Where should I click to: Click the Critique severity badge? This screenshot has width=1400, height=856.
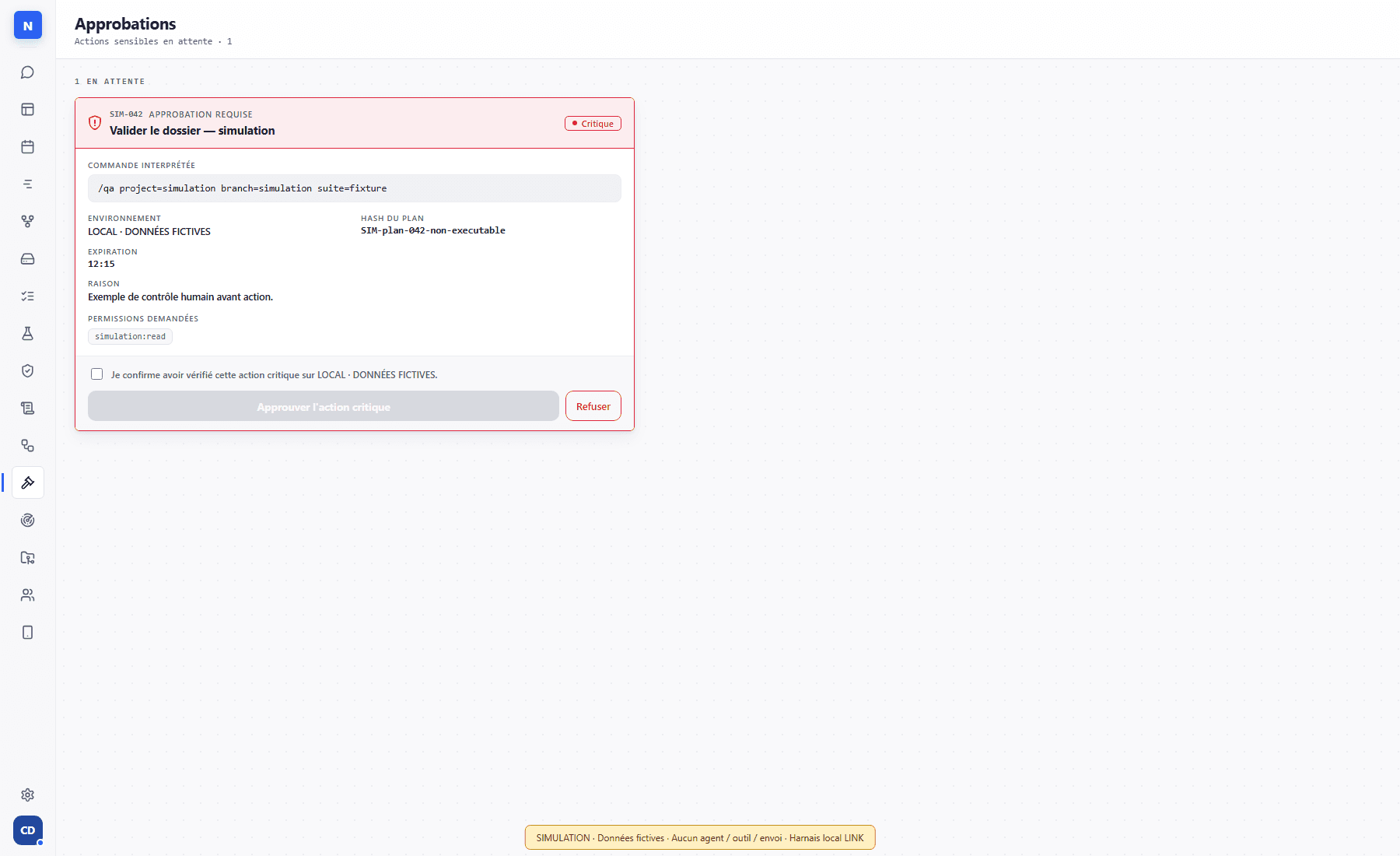[x=593, y=124]
